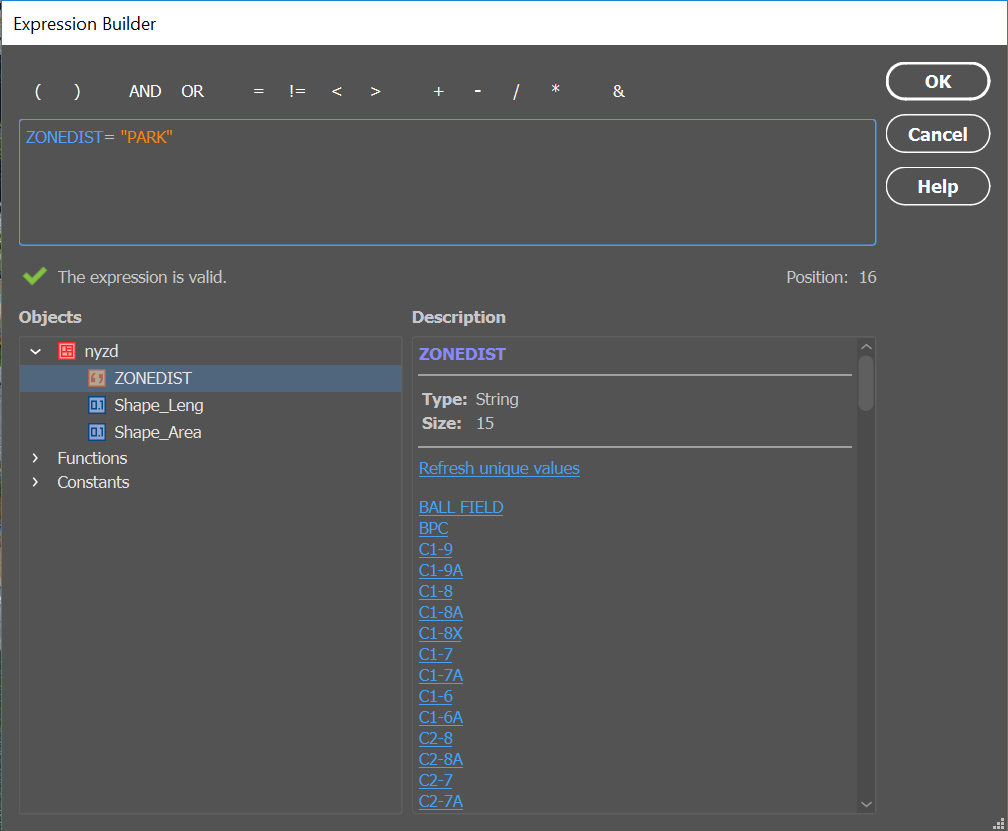Collapse the nyzd table node
The width and height of the screenshot is (1008, 831).
tap(36, 352)
